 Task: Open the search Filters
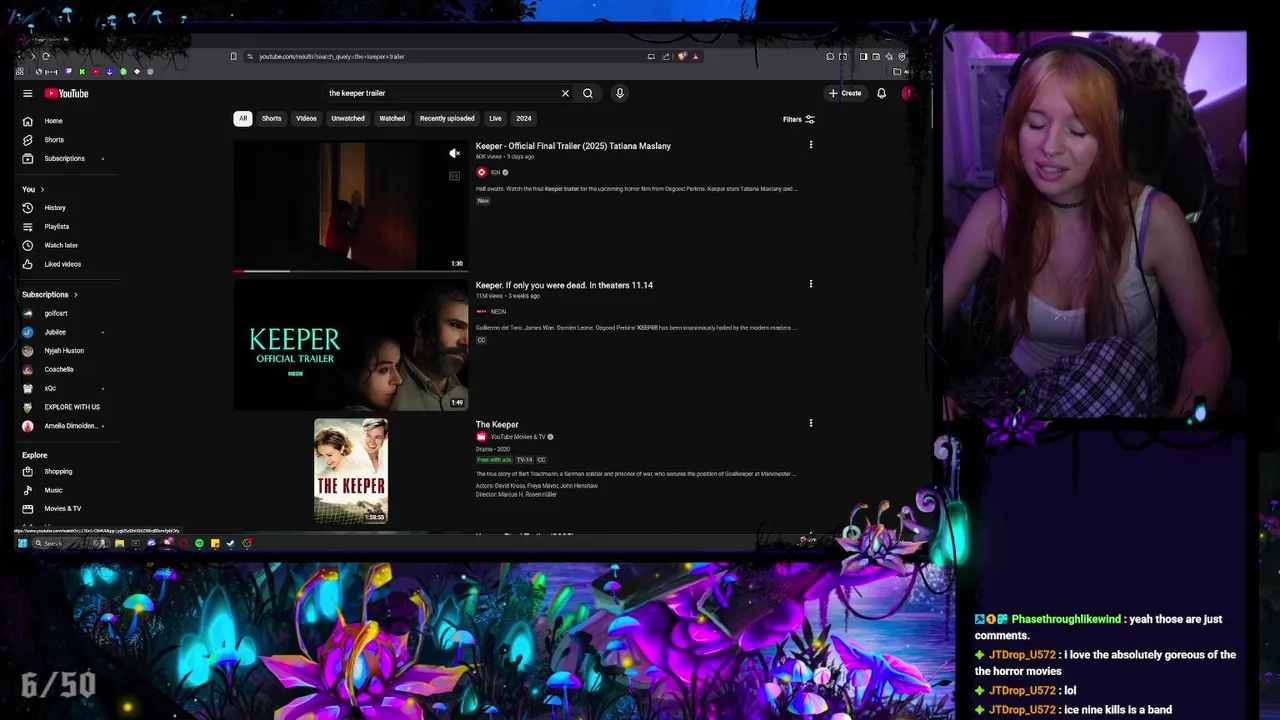[x=798, y=119]
